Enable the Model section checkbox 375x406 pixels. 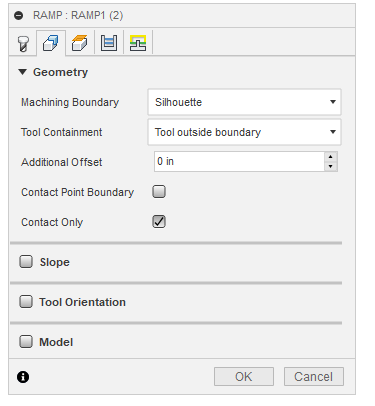click(26, 342)
